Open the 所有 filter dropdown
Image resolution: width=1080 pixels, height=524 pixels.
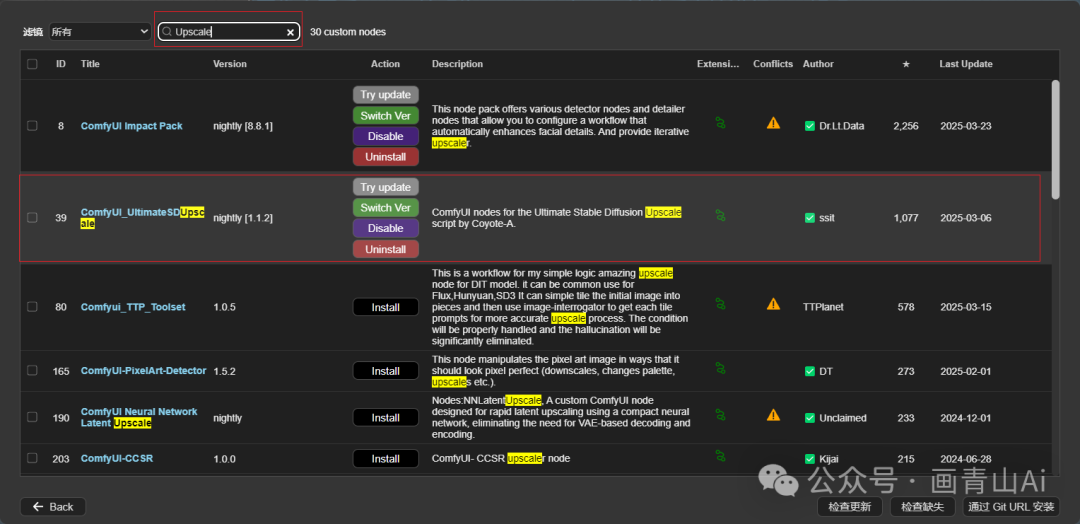(x=100, y=32)
